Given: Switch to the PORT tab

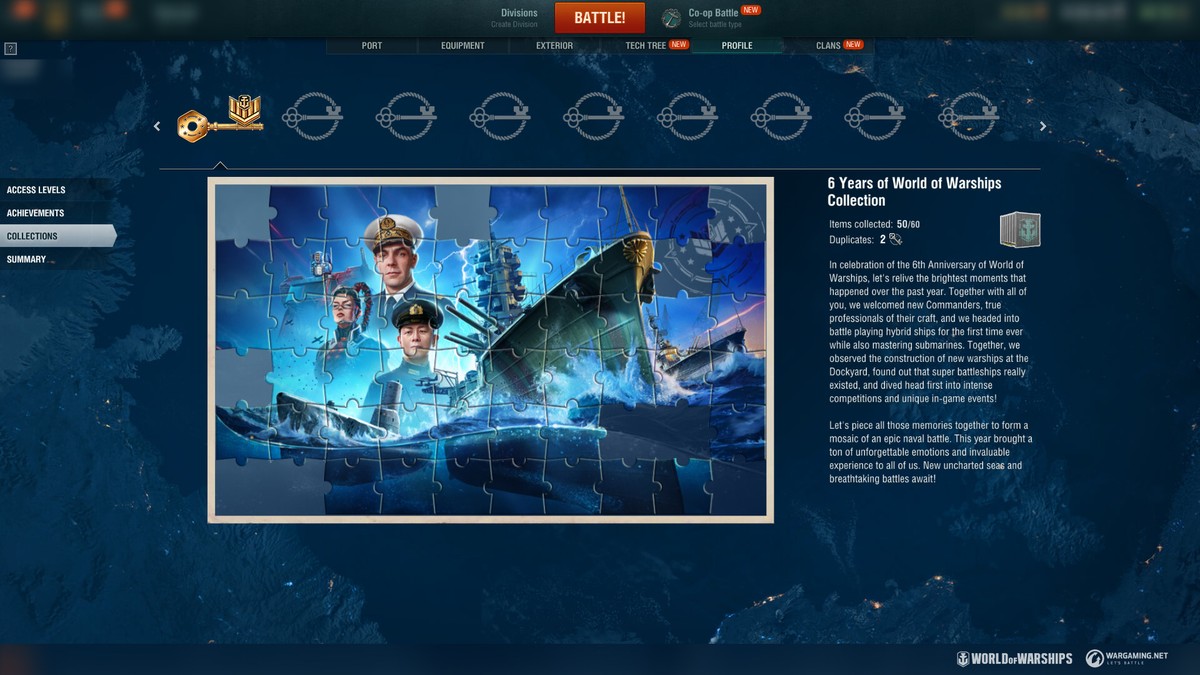Looking at the screenshot, I should point(372,45).
